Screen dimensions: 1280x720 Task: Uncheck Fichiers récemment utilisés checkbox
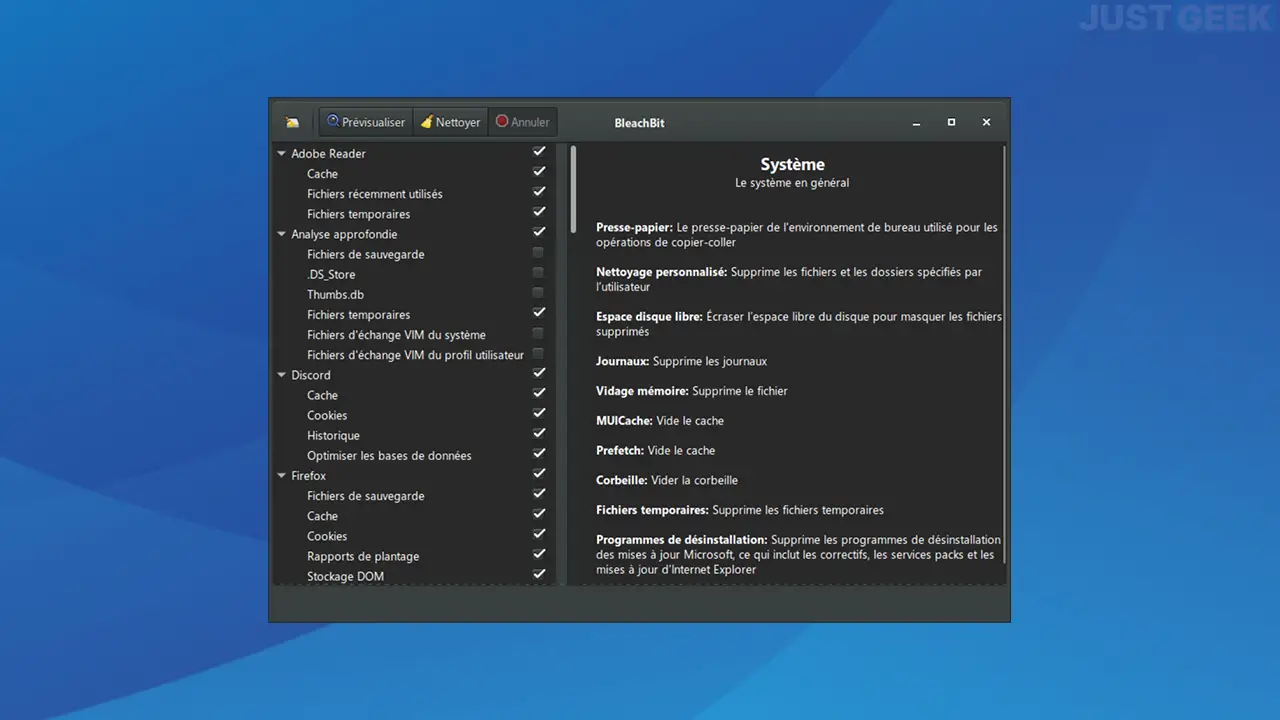pyautogui.click(x=539, y=192)
